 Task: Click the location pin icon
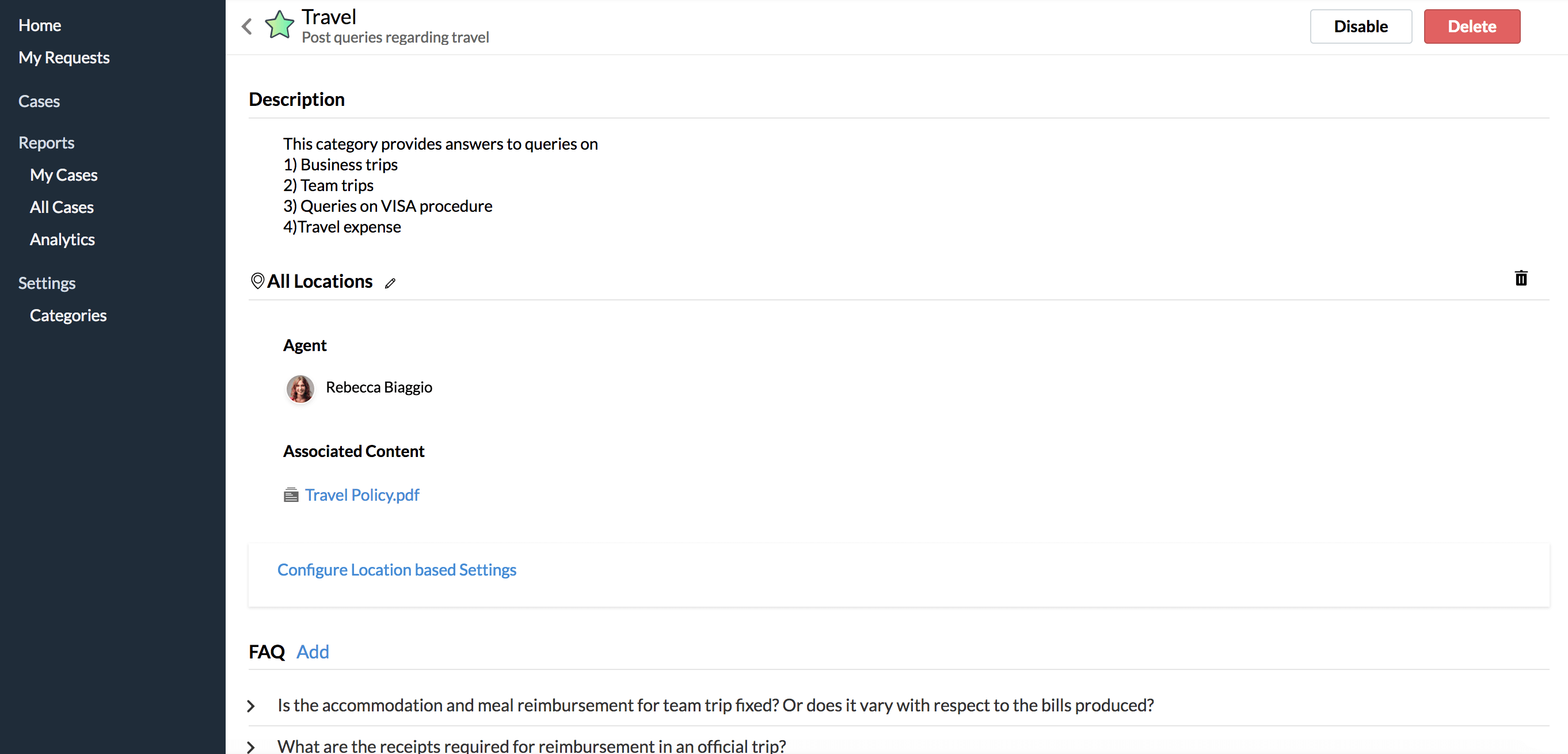click(x=257, y=280)
